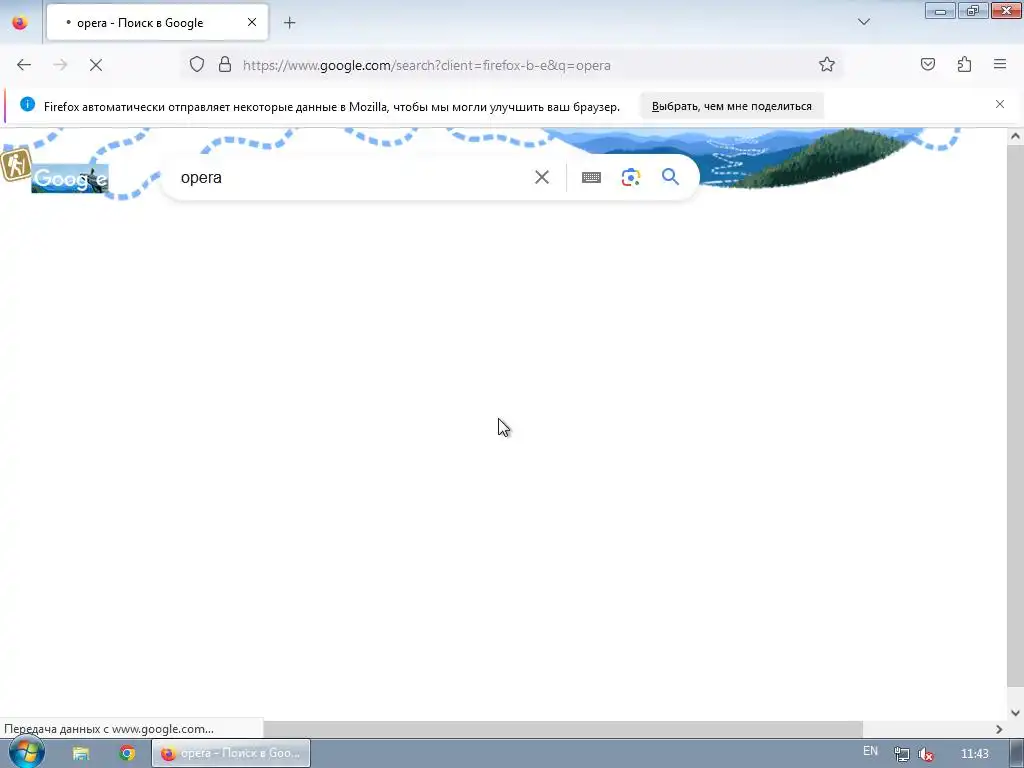Click Выбрать, чем мне поделиться button

click(x=731, y=106)
